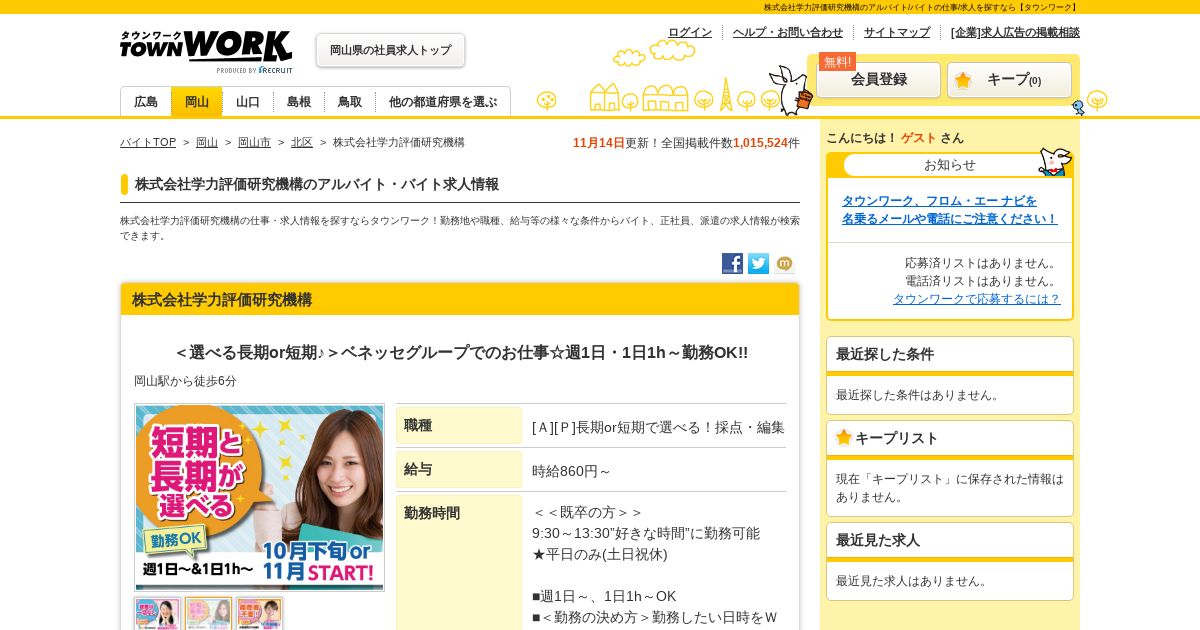Open the キープ(0) list button
This screenshot has width=1200, height=630.
(1009, 80)
